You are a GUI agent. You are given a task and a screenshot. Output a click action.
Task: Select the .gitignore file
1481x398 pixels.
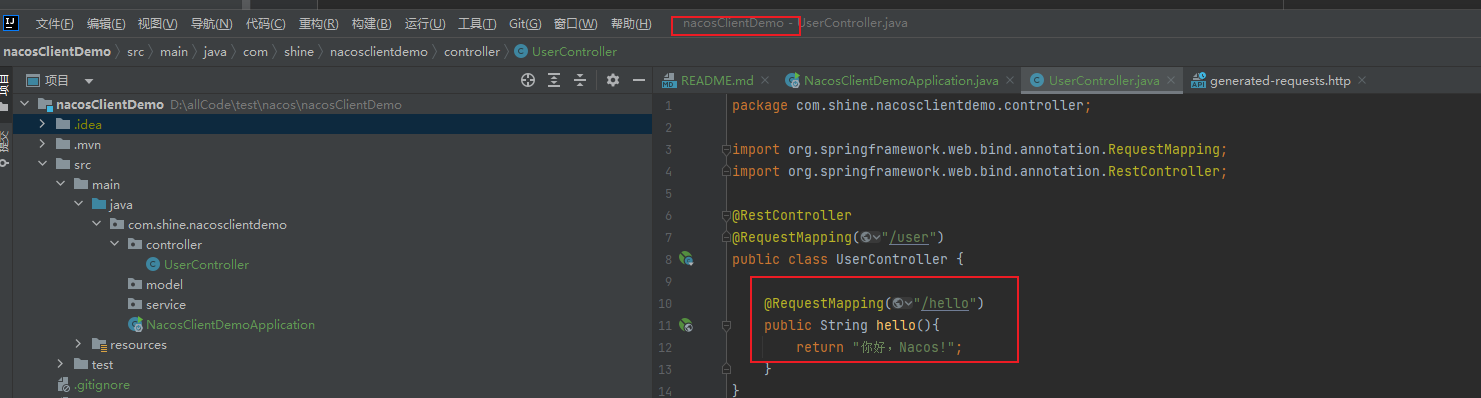click(102, 385)
